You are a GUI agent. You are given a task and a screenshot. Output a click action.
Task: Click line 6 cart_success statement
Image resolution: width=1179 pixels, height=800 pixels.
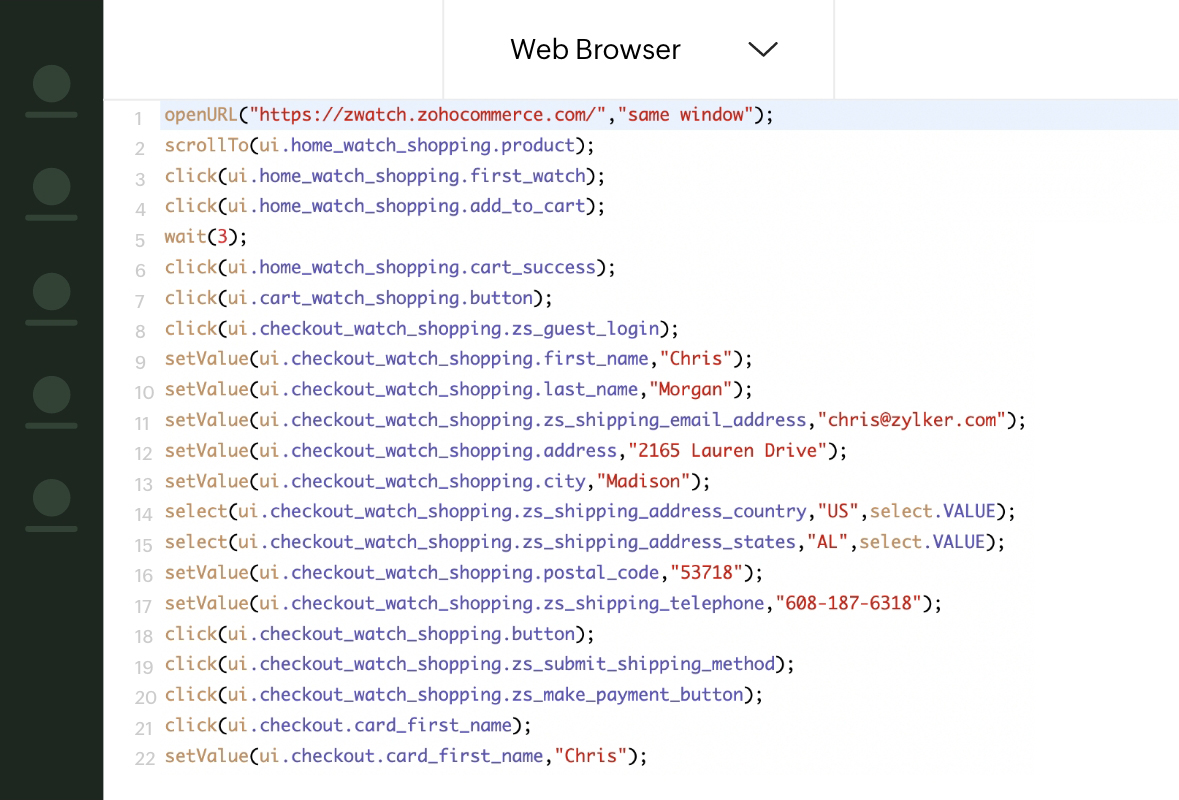[389, 268]
